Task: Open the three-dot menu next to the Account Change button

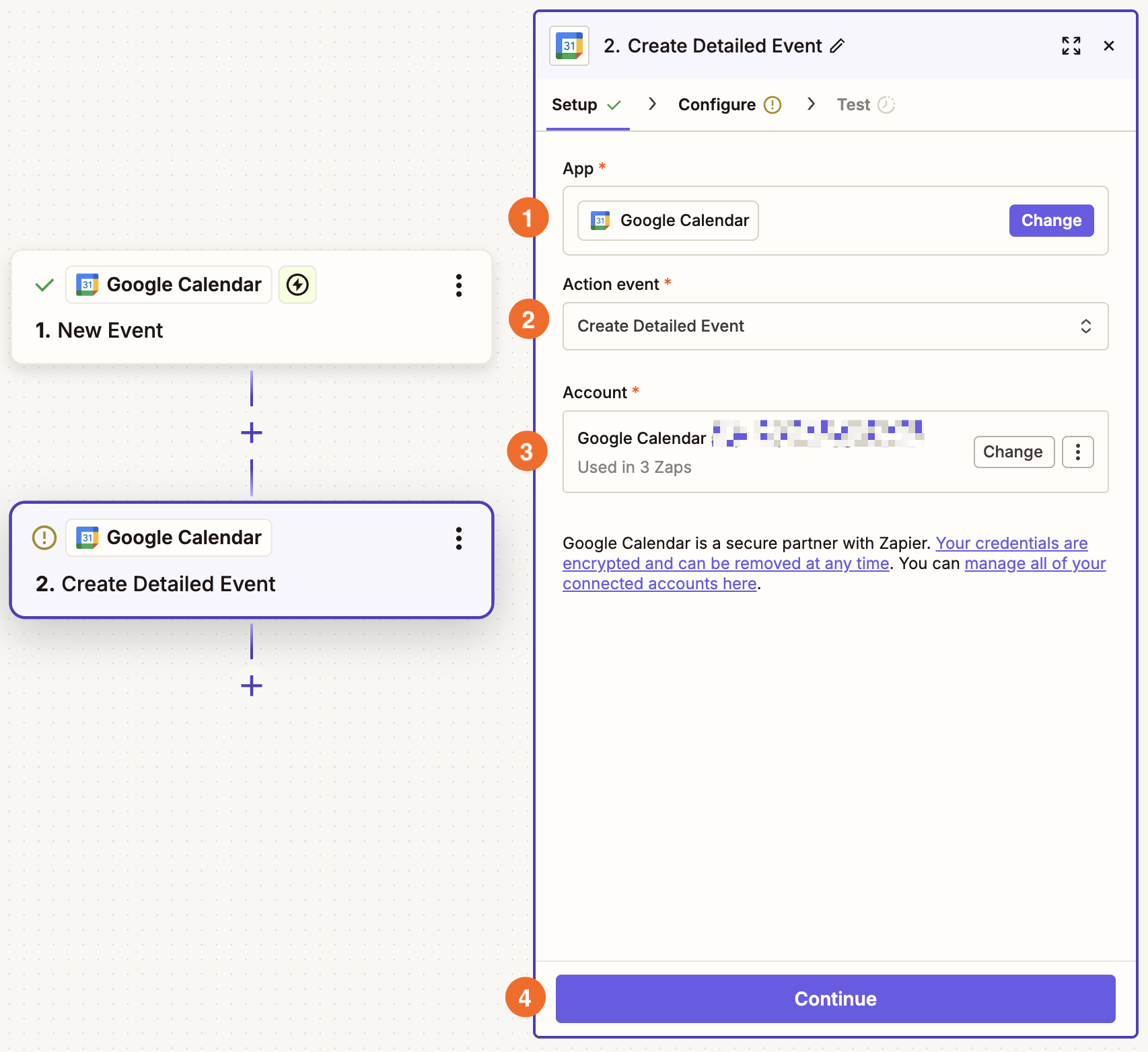Action: point(1077,452)
